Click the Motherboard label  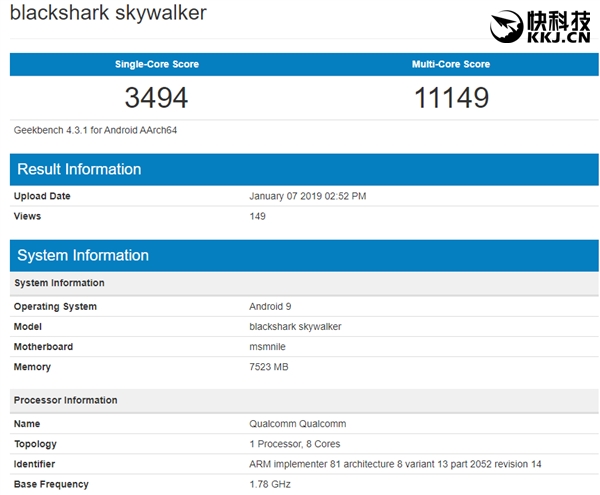[43, 347]
